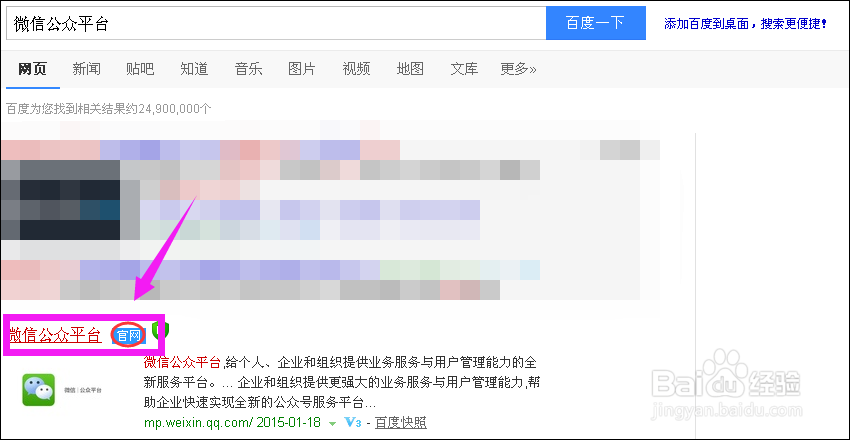Image resolution: width=850 pixels, height=440 pixels.
Task: Click the blue 官网 badge
Action: [x=129, y=336]
